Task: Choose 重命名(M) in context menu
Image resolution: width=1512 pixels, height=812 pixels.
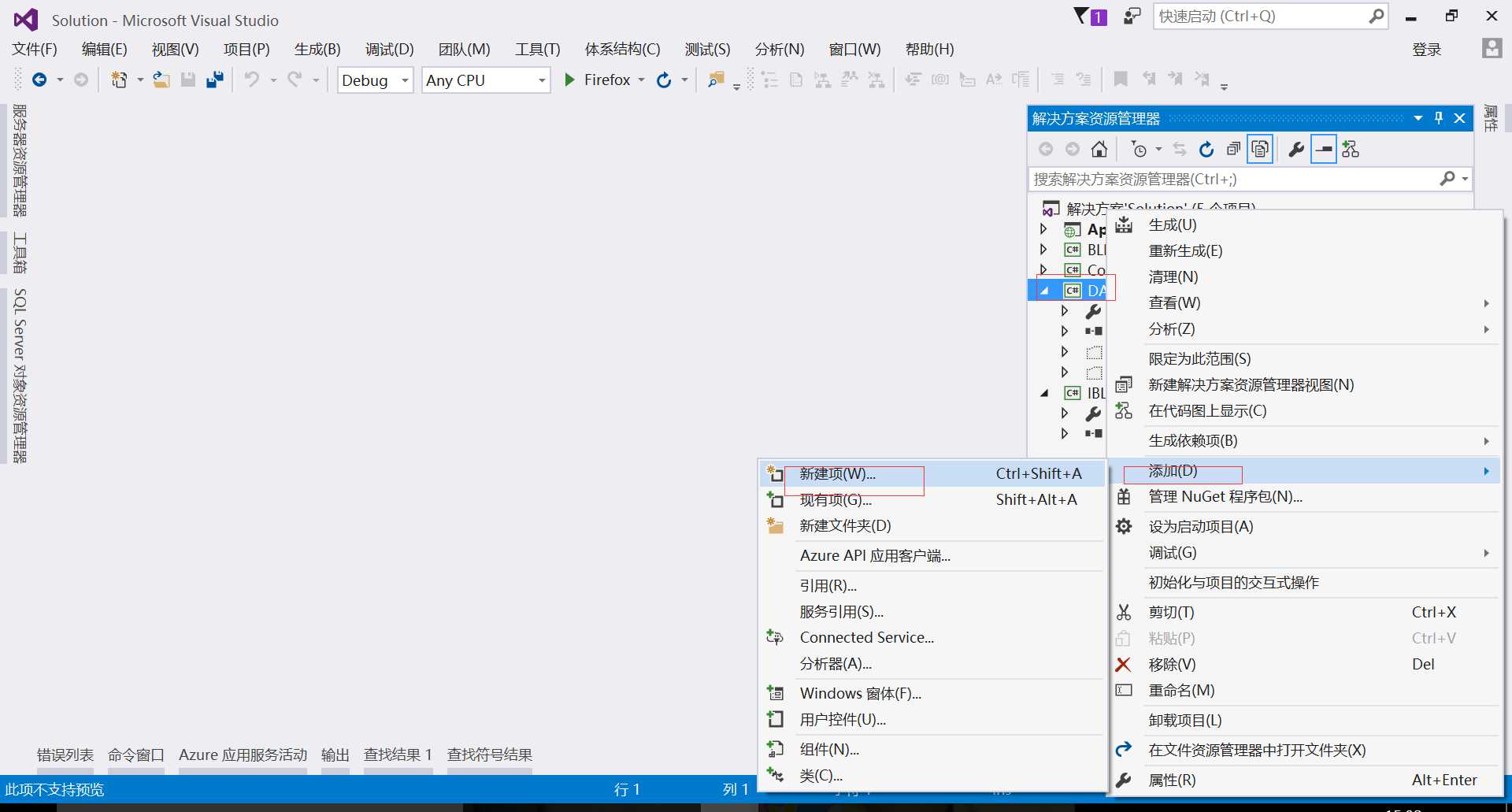Action: pyautogui.click(x=1304, y=690)
